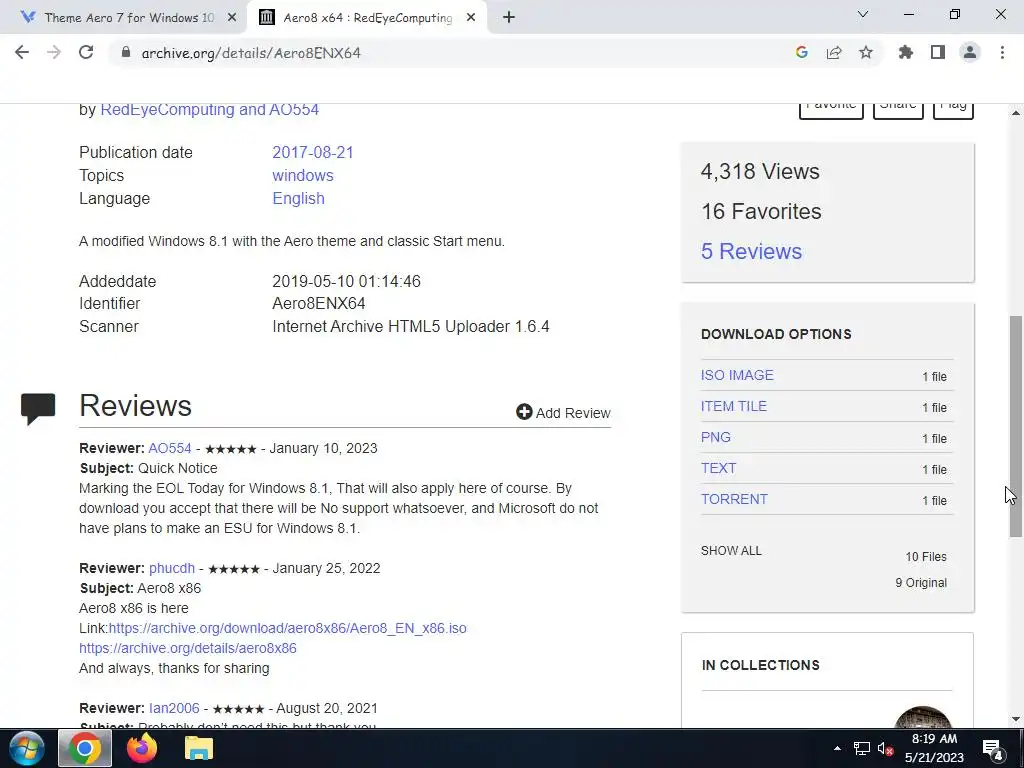View site information lock icon
This screenshot has width=1024, height=768.
coord(126,52)
